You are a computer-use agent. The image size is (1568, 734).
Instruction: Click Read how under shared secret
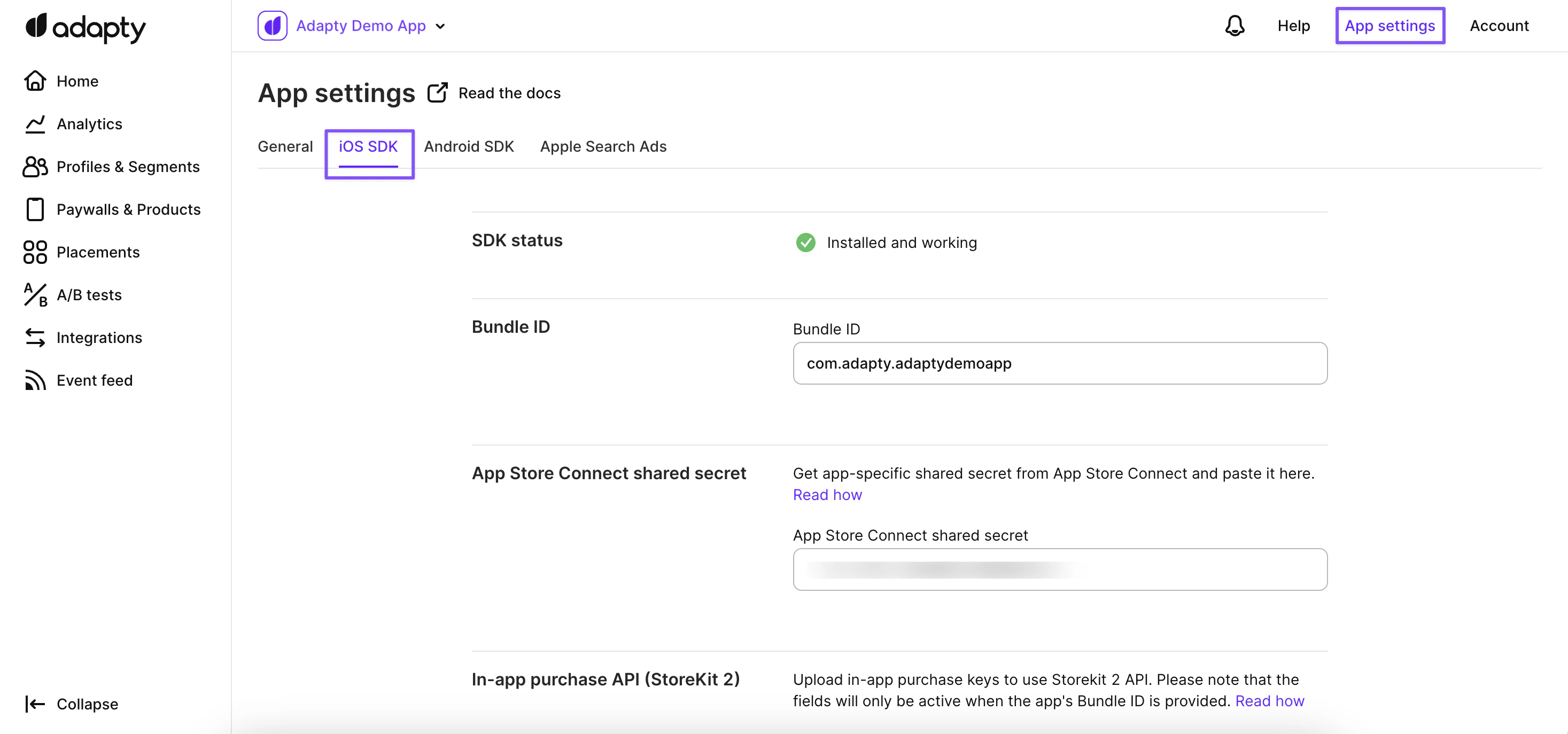pyautogui.click(x=827, y=495)
